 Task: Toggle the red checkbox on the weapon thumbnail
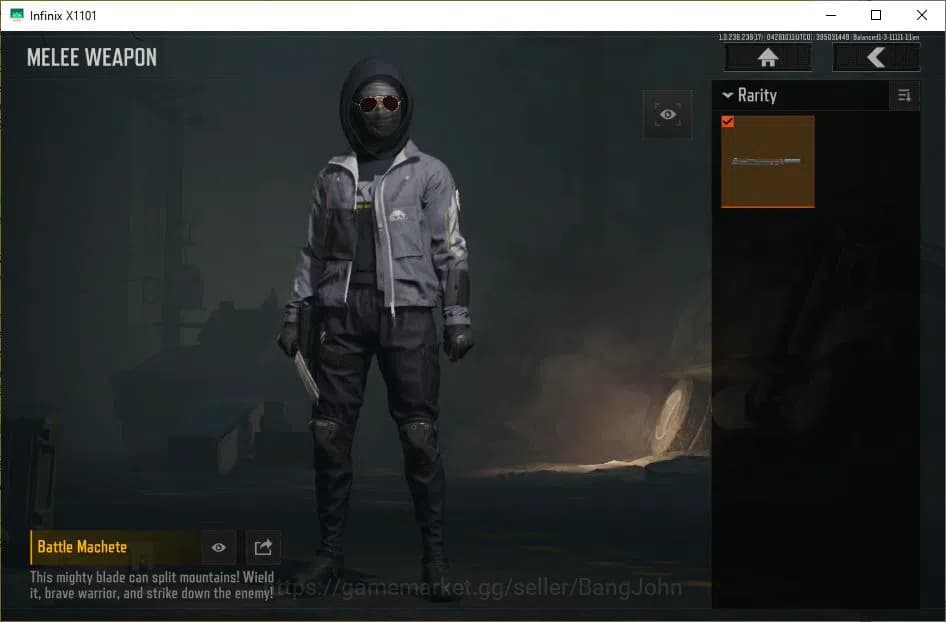[729, 122]
